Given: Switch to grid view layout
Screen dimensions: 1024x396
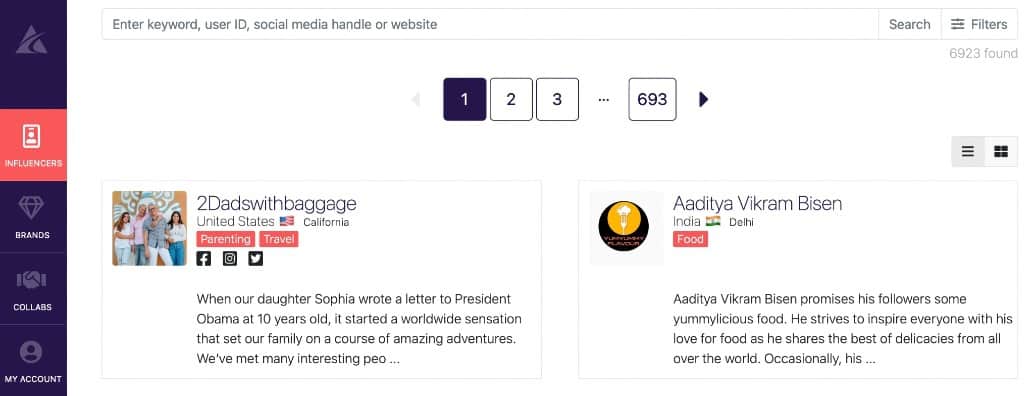Looking at the screenshot, I should [x=1001, y=152].
